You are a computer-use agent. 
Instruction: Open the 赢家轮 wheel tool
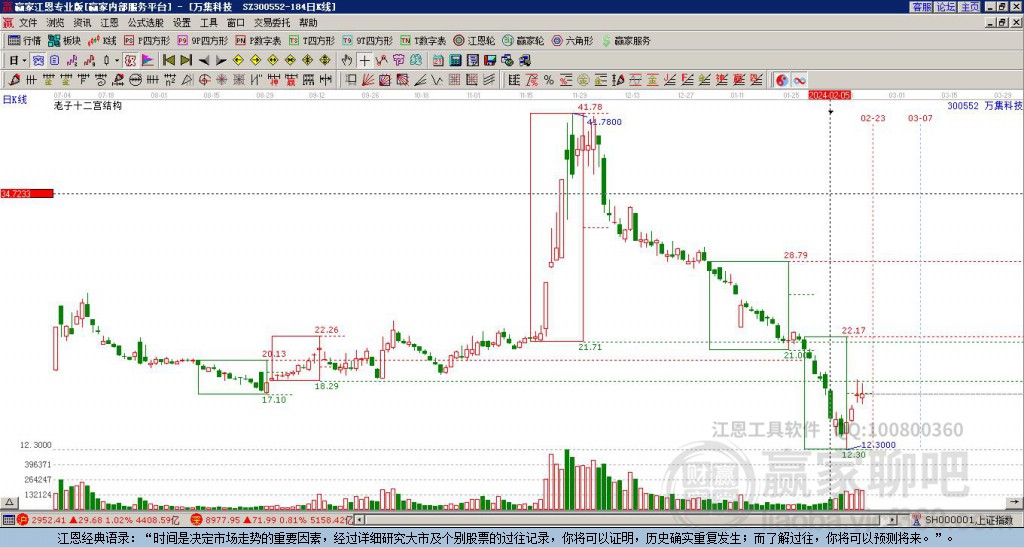click(x=523, y=40)
